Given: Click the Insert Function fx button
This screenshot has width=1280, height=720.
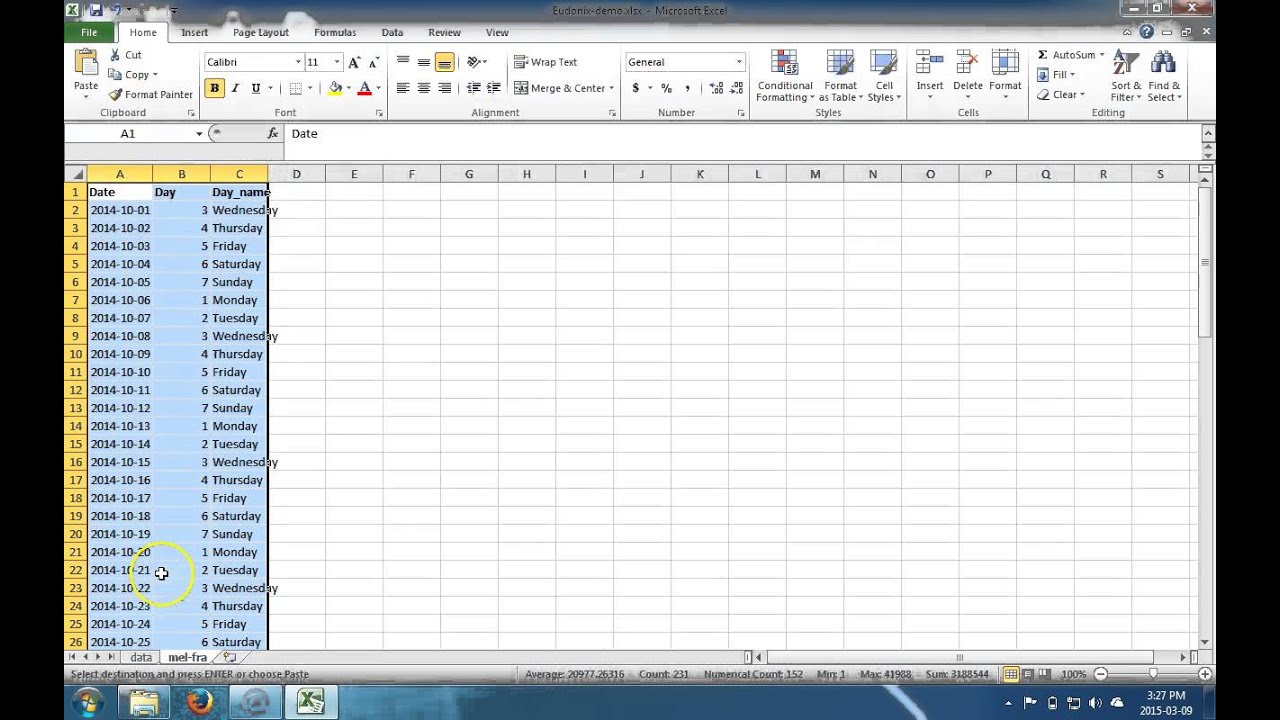Looking at the screenshot, I should [x=273, y=134].
